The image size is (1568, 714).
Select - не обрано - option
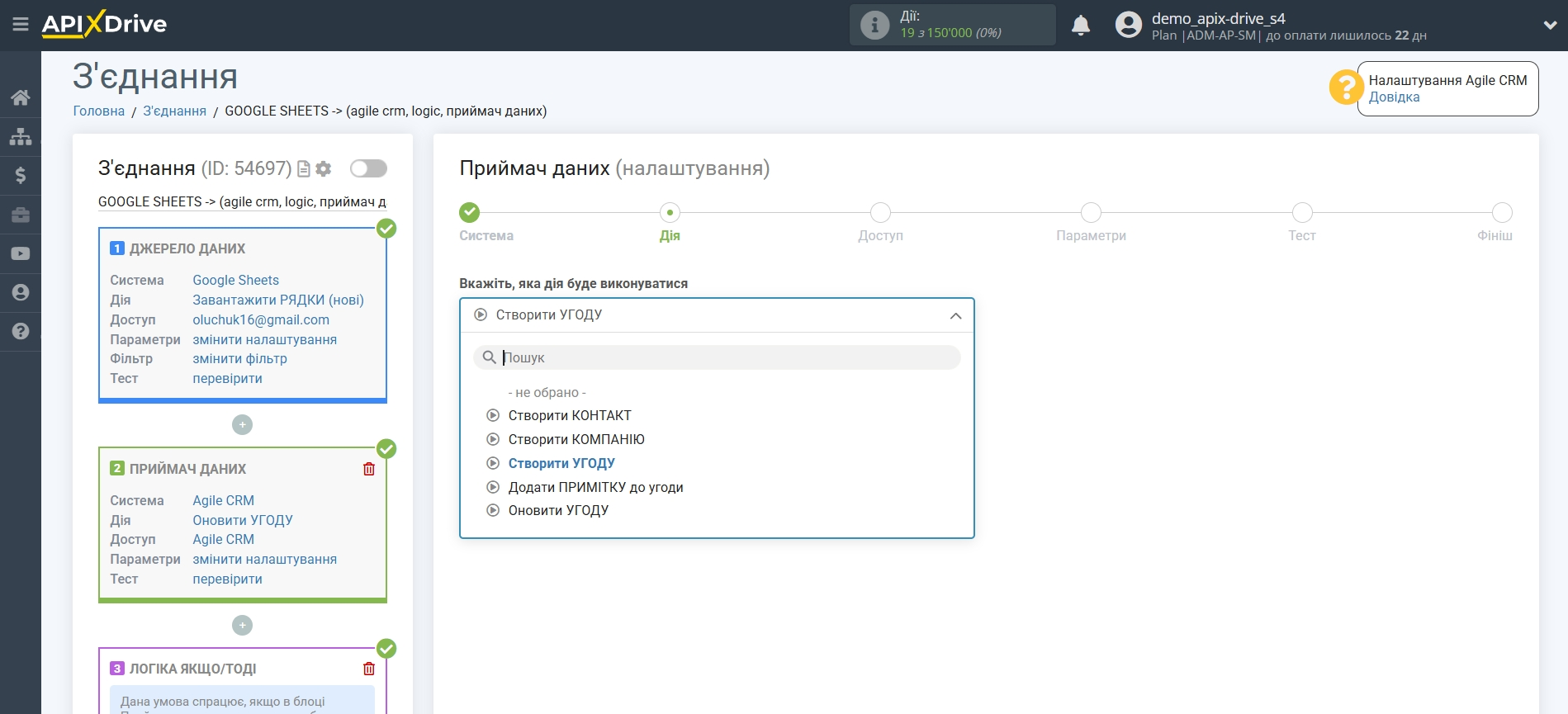pyautogui.click(x=547, y=393)
